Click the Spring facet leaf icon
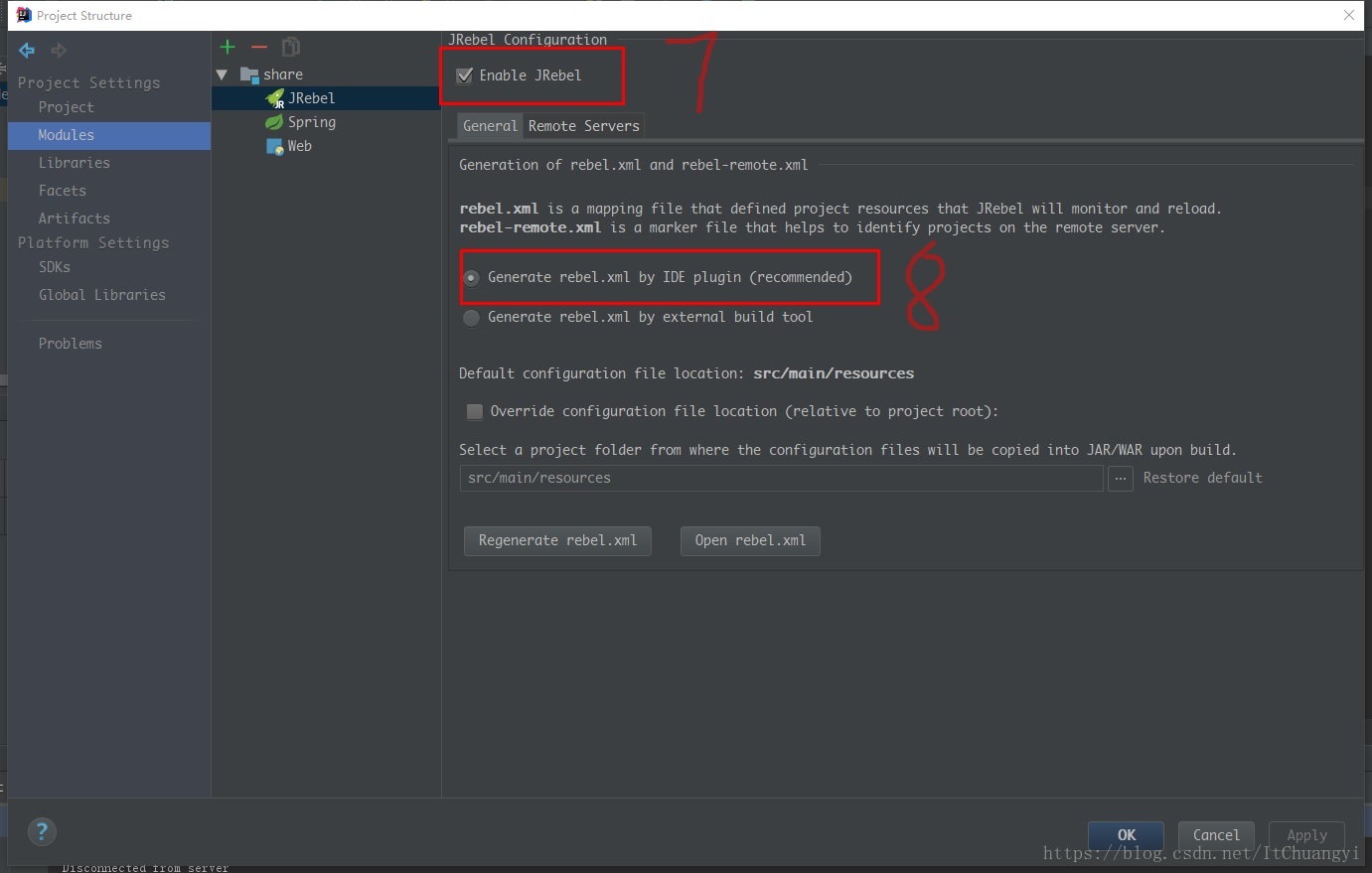The height and width of the screenshot is (873, 1372). tap(274, 122)
